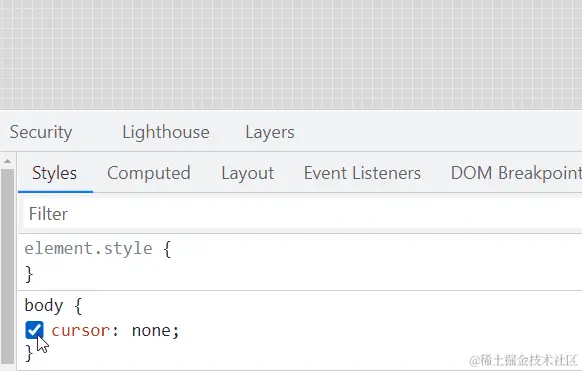This screenshot has height=371, width=582.
Task: Click the closing brace of body rule
Action: click(29, 353)
